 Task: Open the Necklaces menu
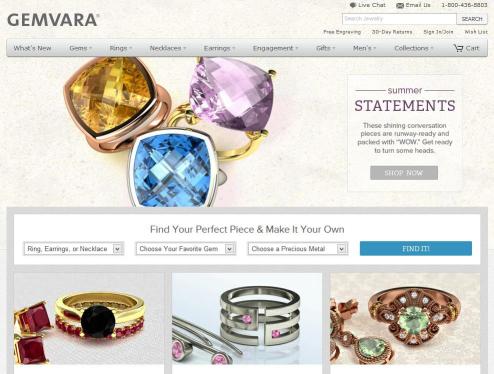[168, 48]
